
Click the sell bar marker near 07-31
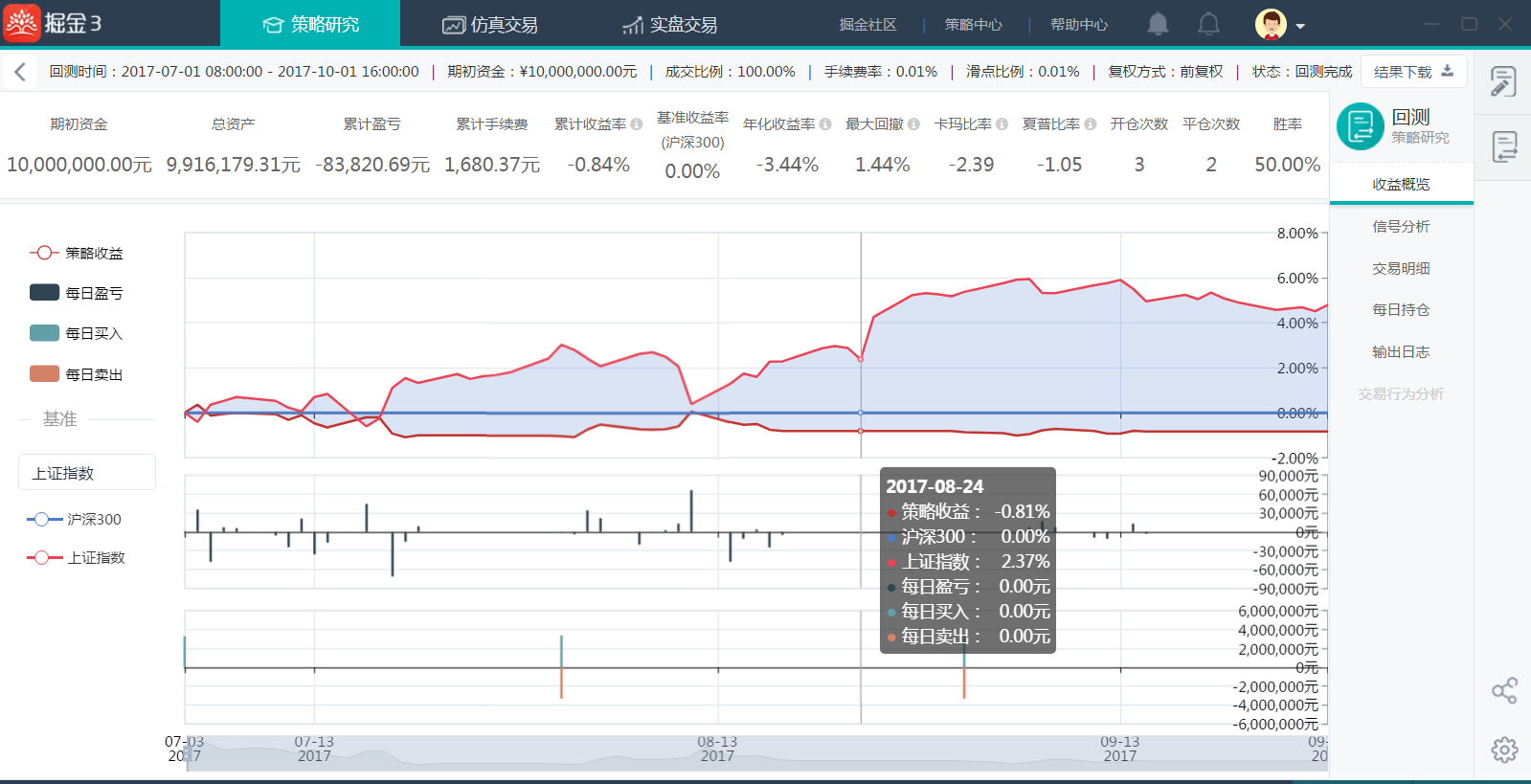click(561, 683)
